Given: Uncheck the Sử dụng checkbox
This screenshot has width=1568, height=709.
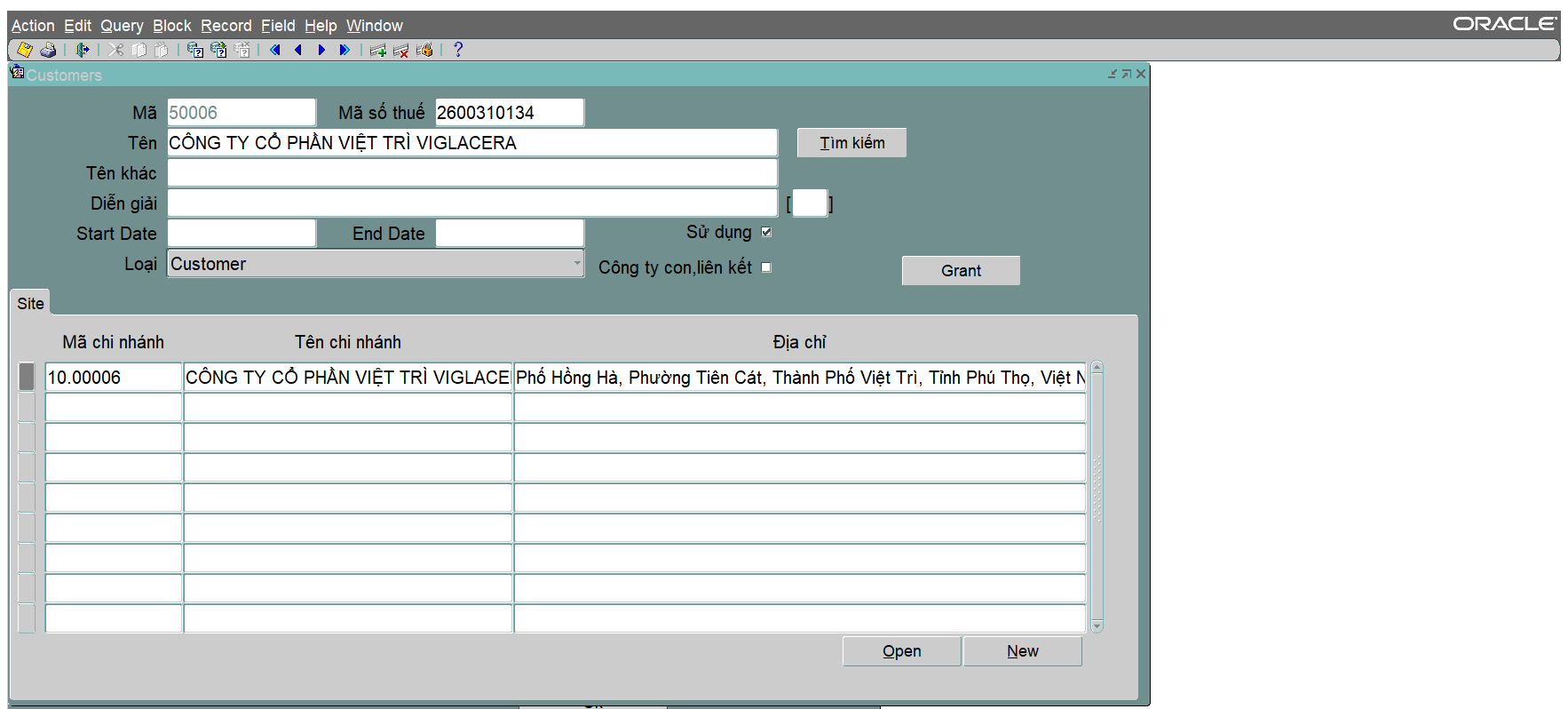Looking at the screenshot, I should click(x=766, y=232).
